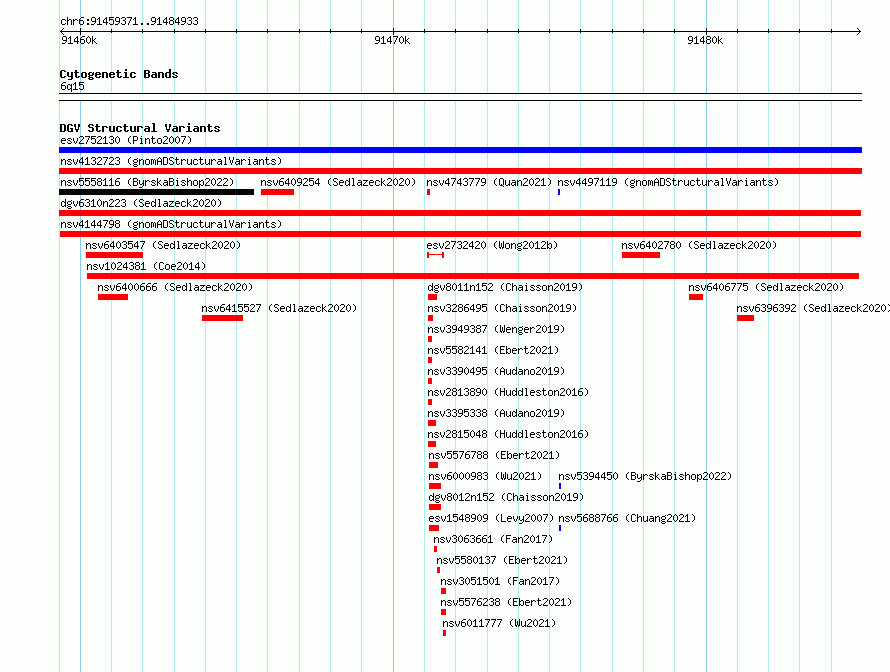Viewport: 890px width, 672px height.
Task: Click the 91460k ruler position label
Action: click(79, 40)
